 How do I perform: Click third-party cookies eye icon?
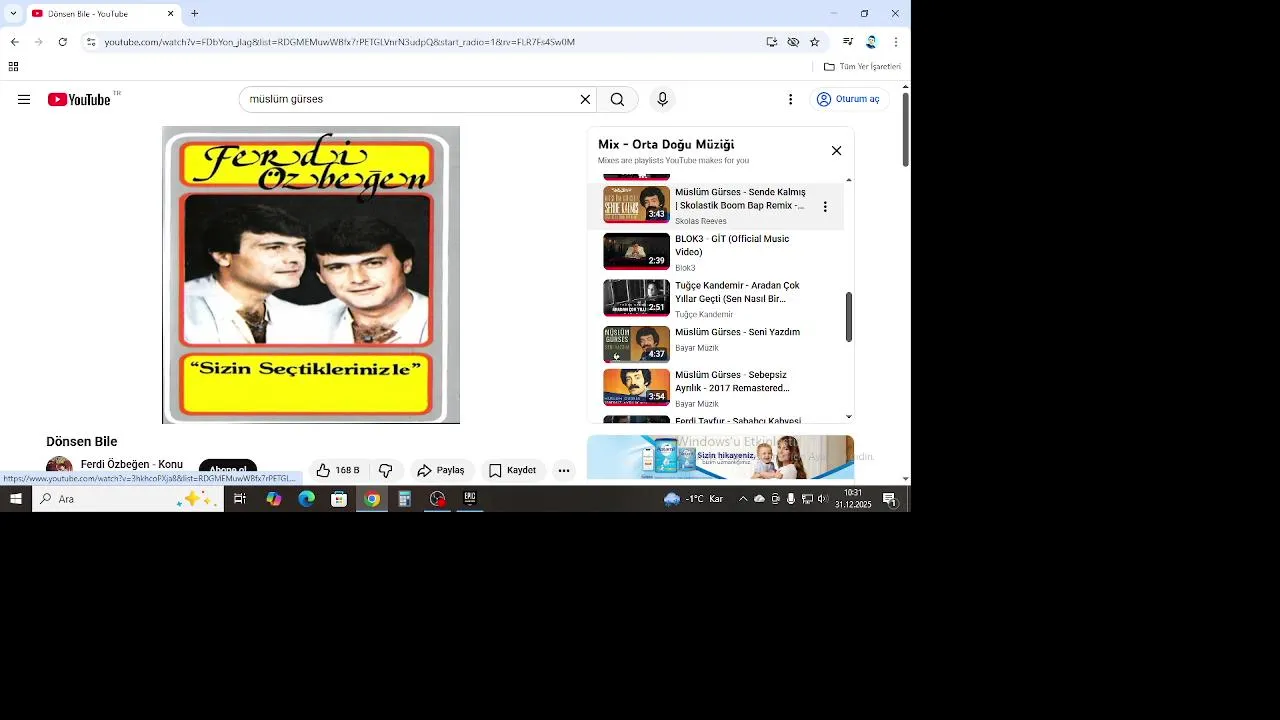[793, 42]
